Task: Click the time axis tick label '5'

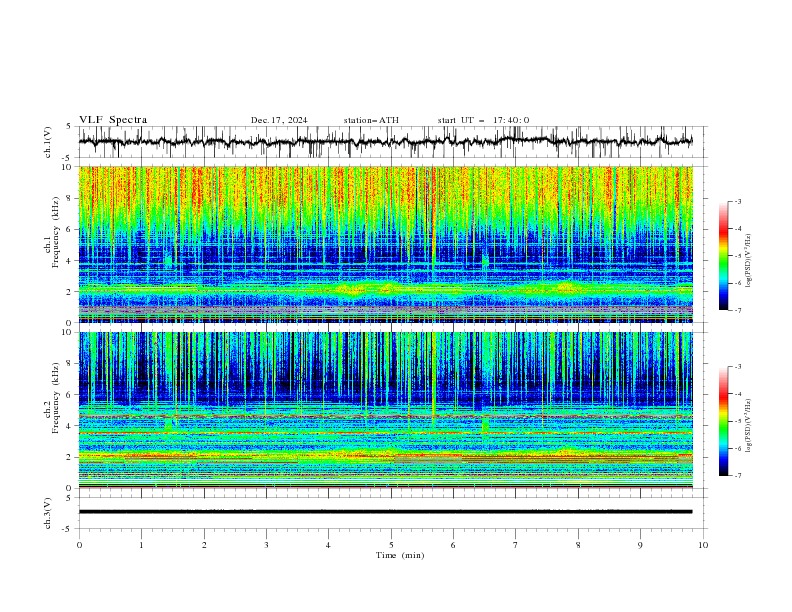Action: point(391,545)
